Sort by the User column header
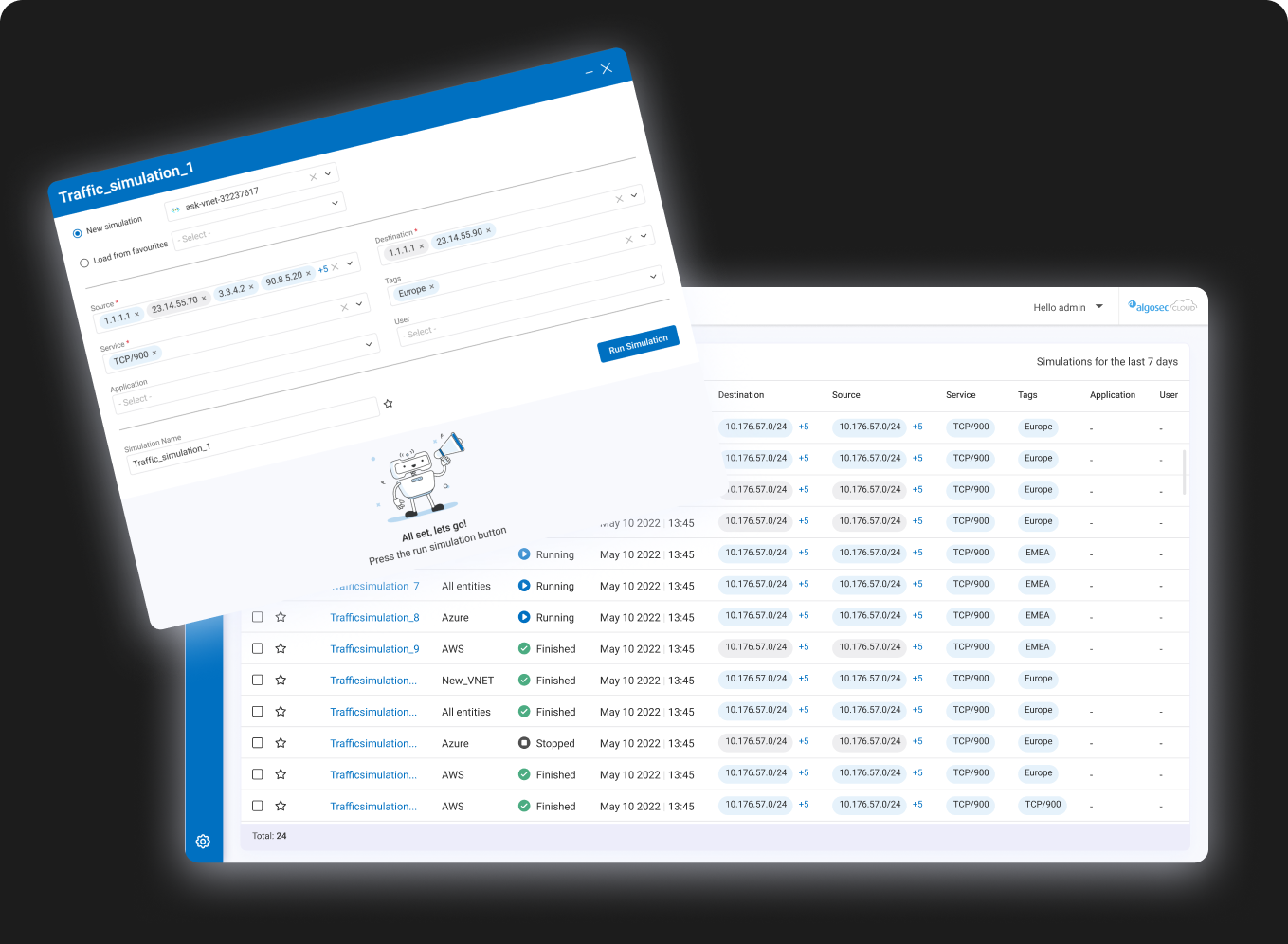Viewport: 1288px width, 944px height. (x=1169, y=395)
